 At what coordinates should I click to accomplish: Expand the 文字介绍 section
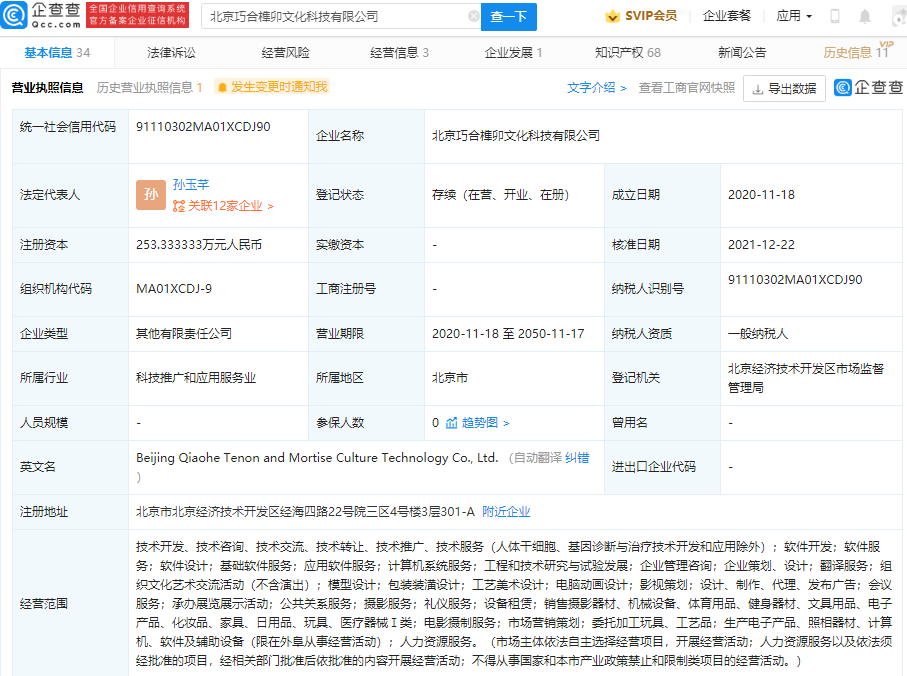pos(597,88)
